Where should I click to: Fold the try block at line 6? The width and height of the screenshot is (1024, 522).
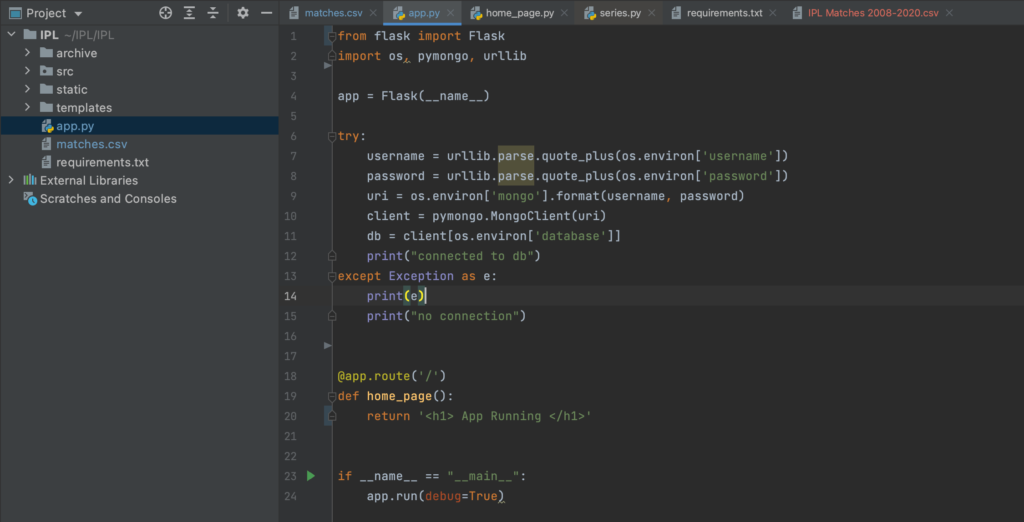click(331, 136)
